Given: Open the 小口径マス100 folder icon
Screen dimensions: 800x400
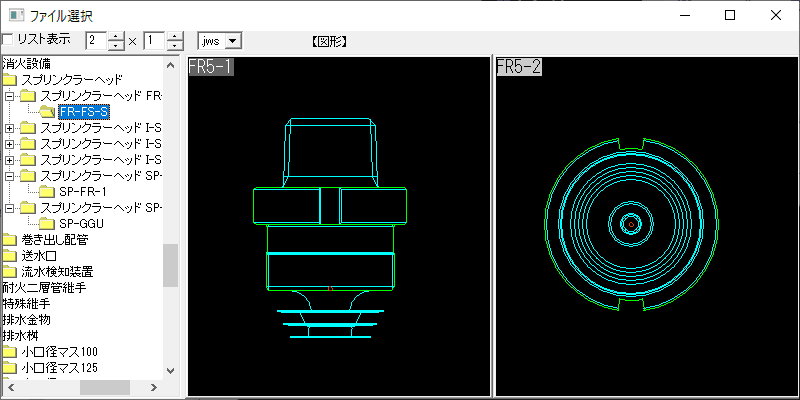Looking at the screenshot, I should pos(10,352).
